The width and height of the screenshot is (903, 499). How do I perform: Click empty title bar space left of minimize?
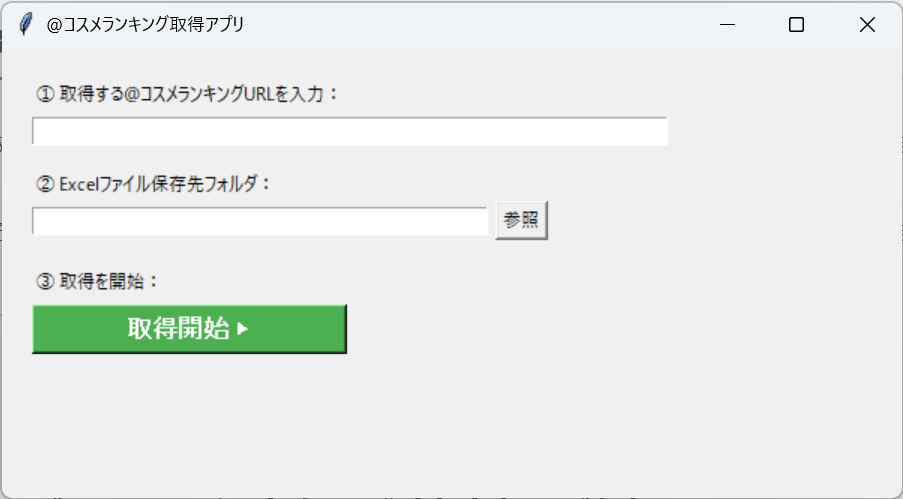[500, 25]
